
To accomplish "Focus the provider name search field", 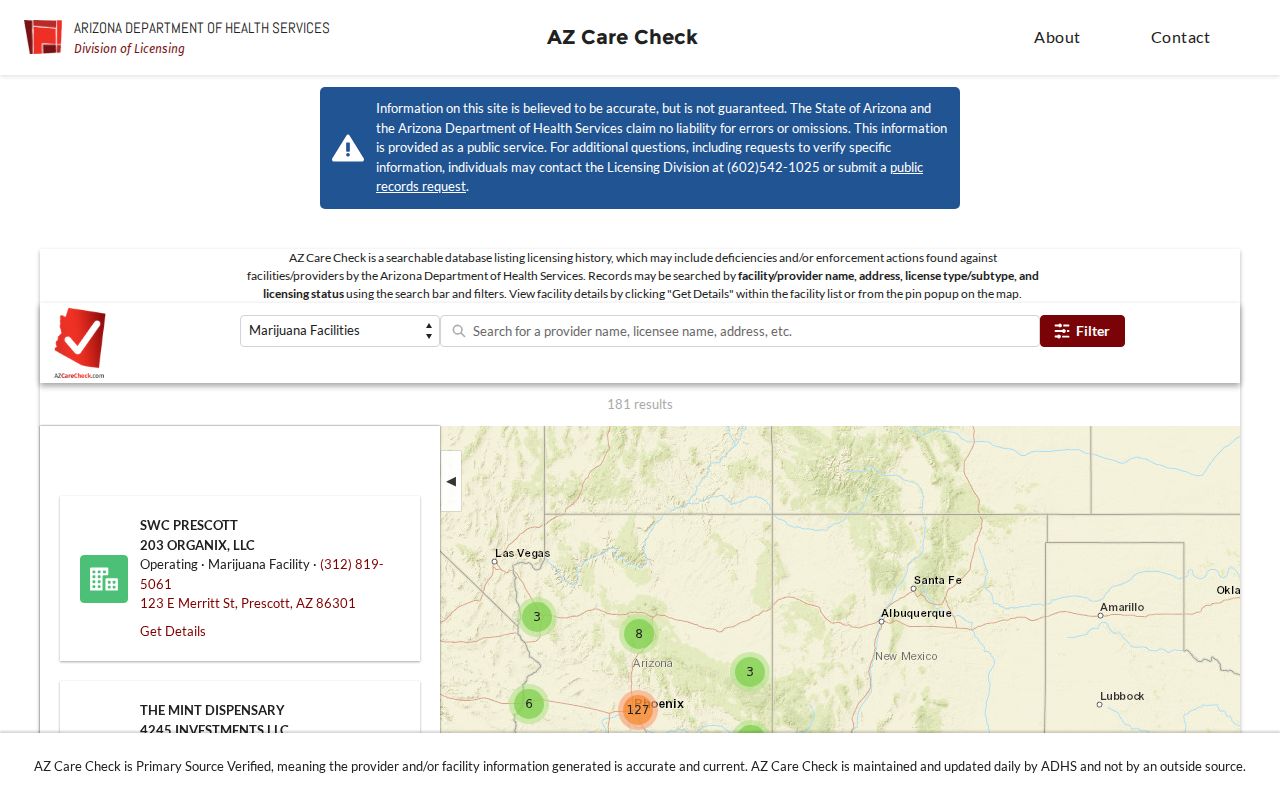I will pyautogui.click(x=740, y=331).
